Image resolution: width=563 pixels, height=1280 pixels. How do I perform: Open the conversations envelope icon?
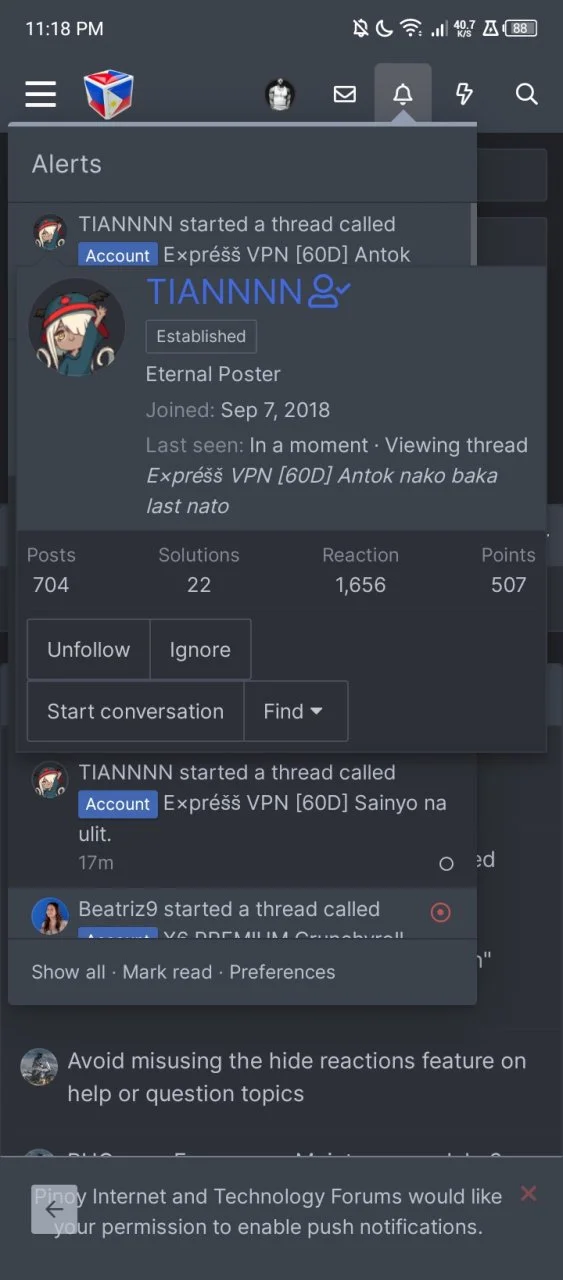(345, 94)
